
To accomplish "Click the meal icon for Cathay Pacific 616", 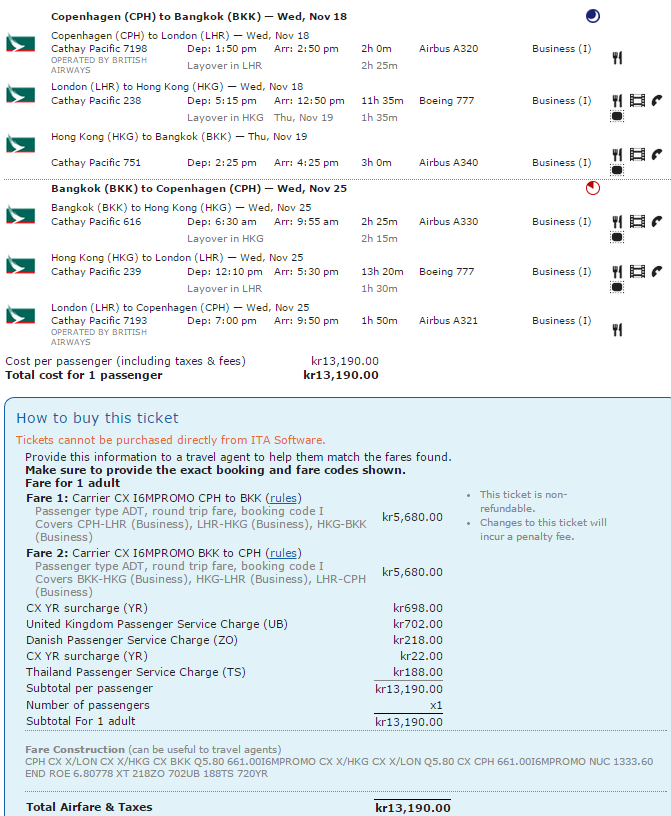I will (x=617, y=222).
